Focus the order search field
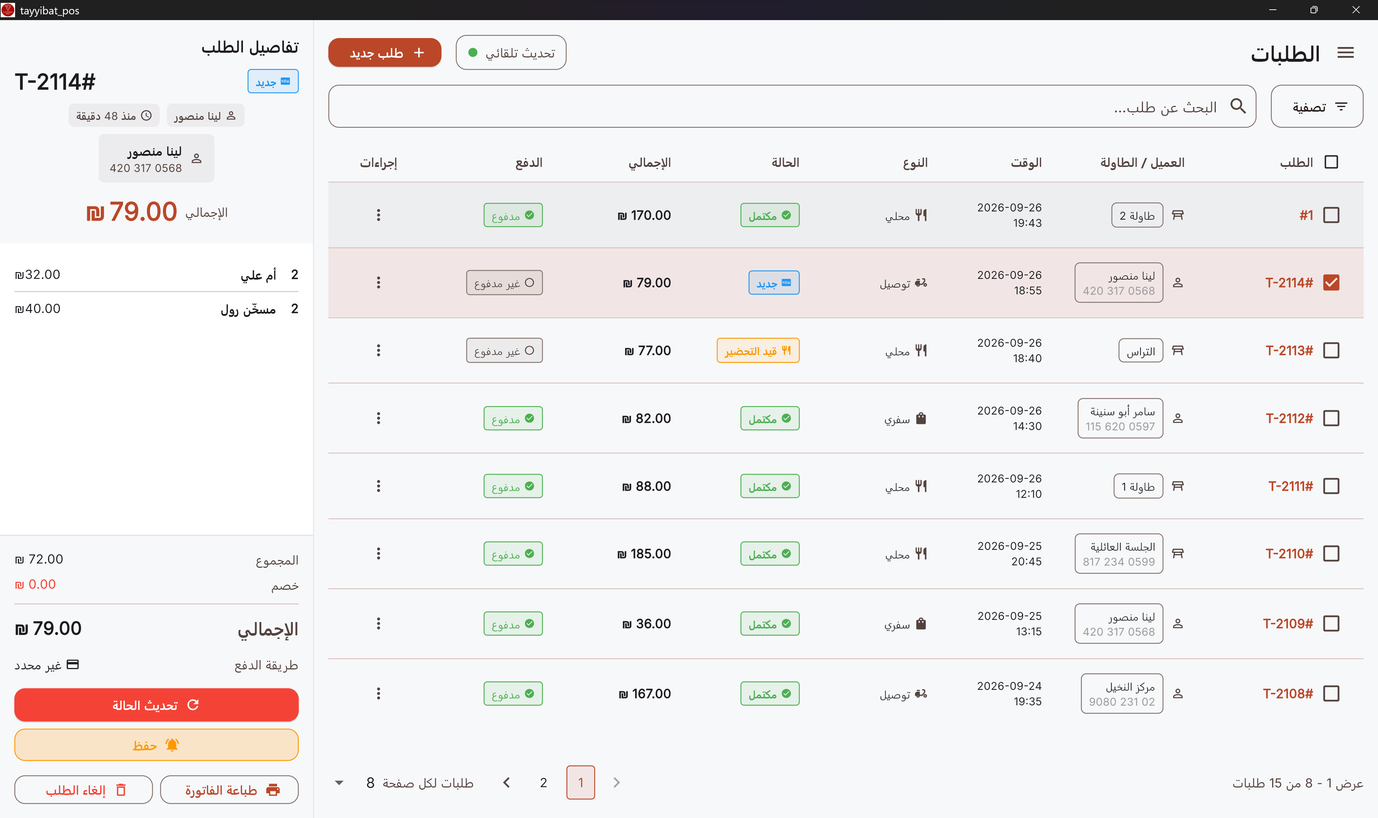The height and width of the screenshot is (818, 1378). click(x=792, y=106)
